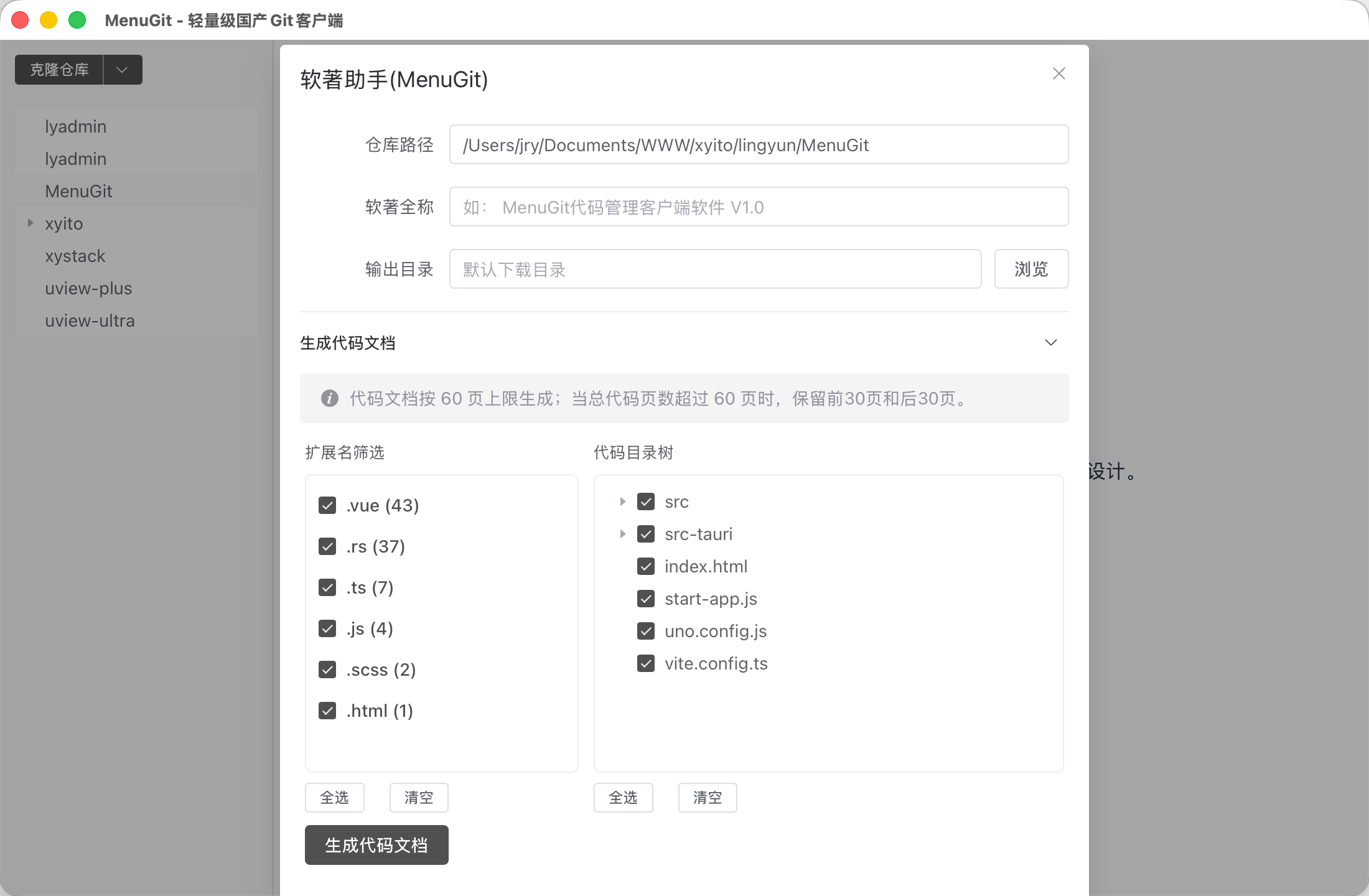Focus the 软著全称 name input field
Image resolution: width=1369 pixels, height=896 pixels.
click(758, 207)
